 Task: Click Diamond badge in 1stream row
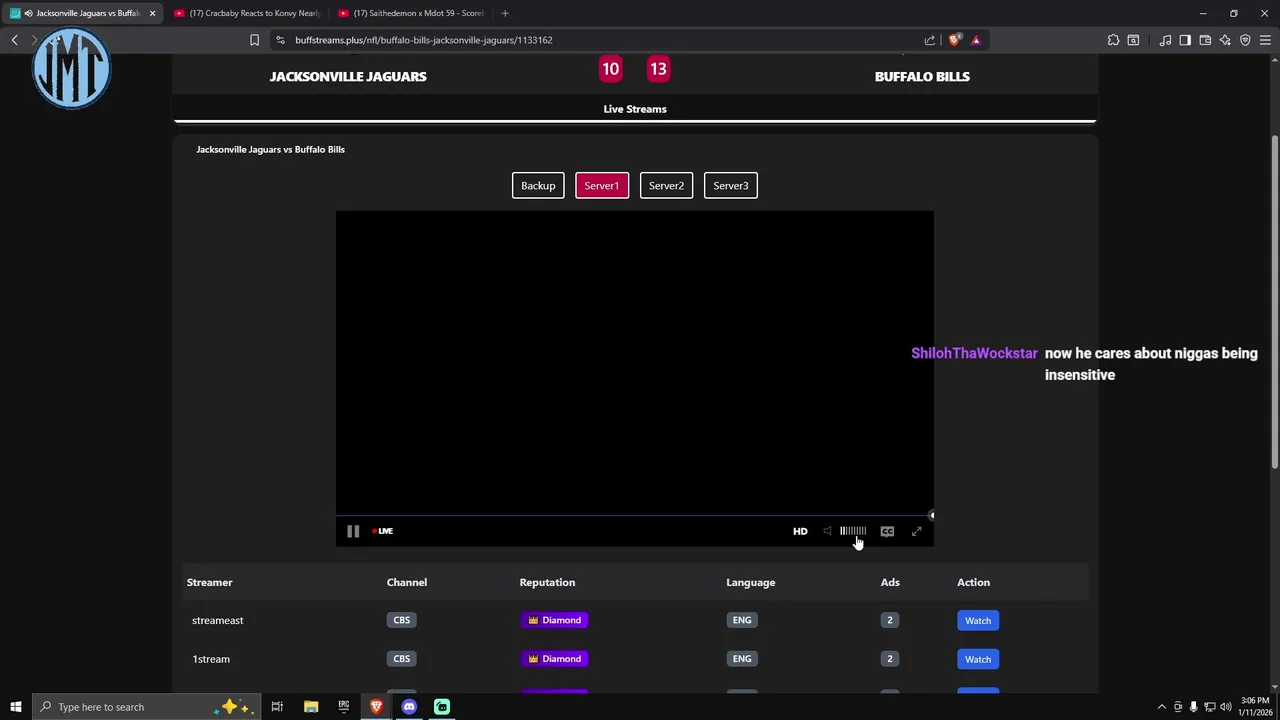(555, 659)
